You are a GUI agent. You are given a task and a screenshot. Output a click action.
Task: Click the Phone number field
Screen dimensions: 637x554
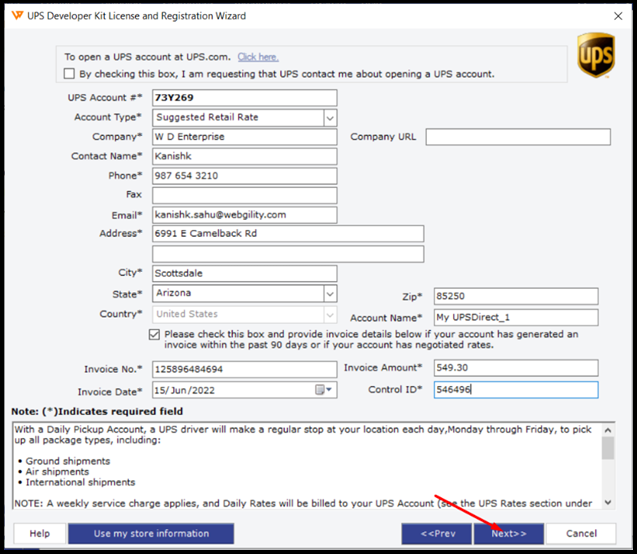click(245, 176)
